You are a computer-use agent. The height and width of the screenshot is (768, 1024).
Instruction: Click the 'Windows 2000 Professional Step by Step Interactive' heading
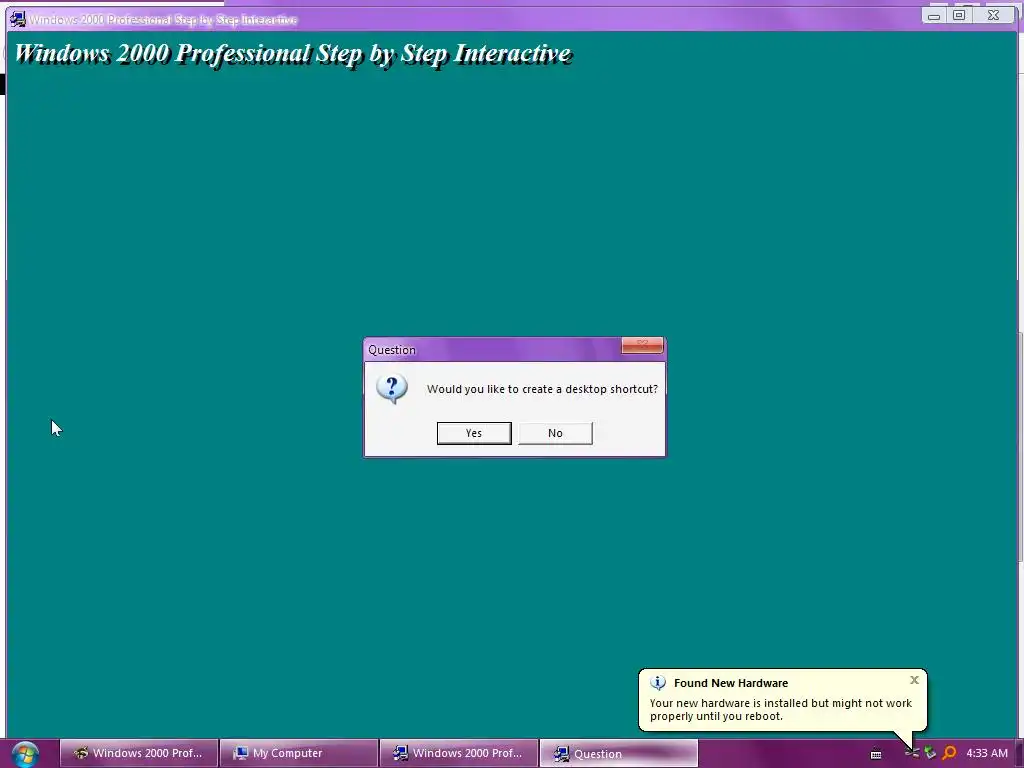pyautogui.click(x=293, y=54)
